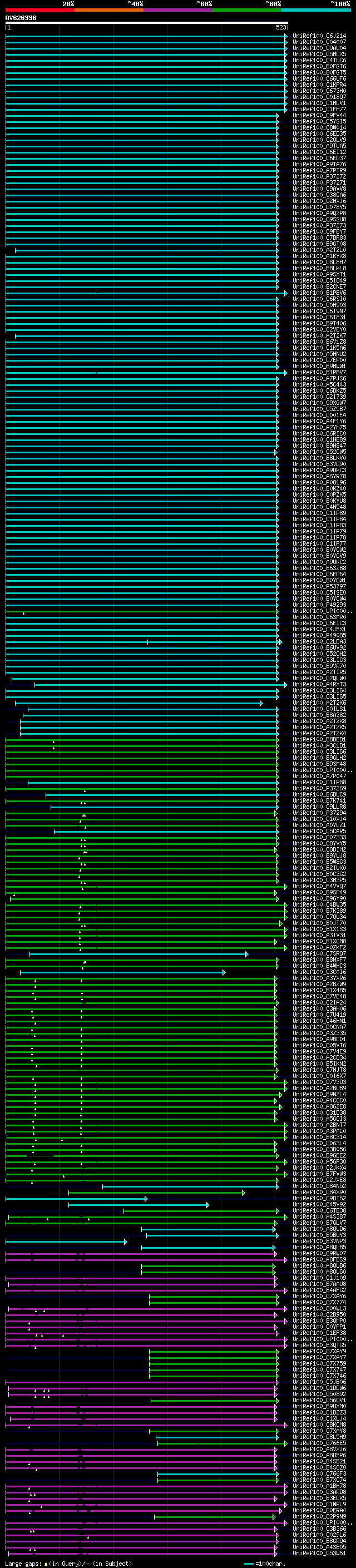Click label UniRef100_Q2QLV9
This screenshot has width=356, height=1568.
tap(319, 140)
